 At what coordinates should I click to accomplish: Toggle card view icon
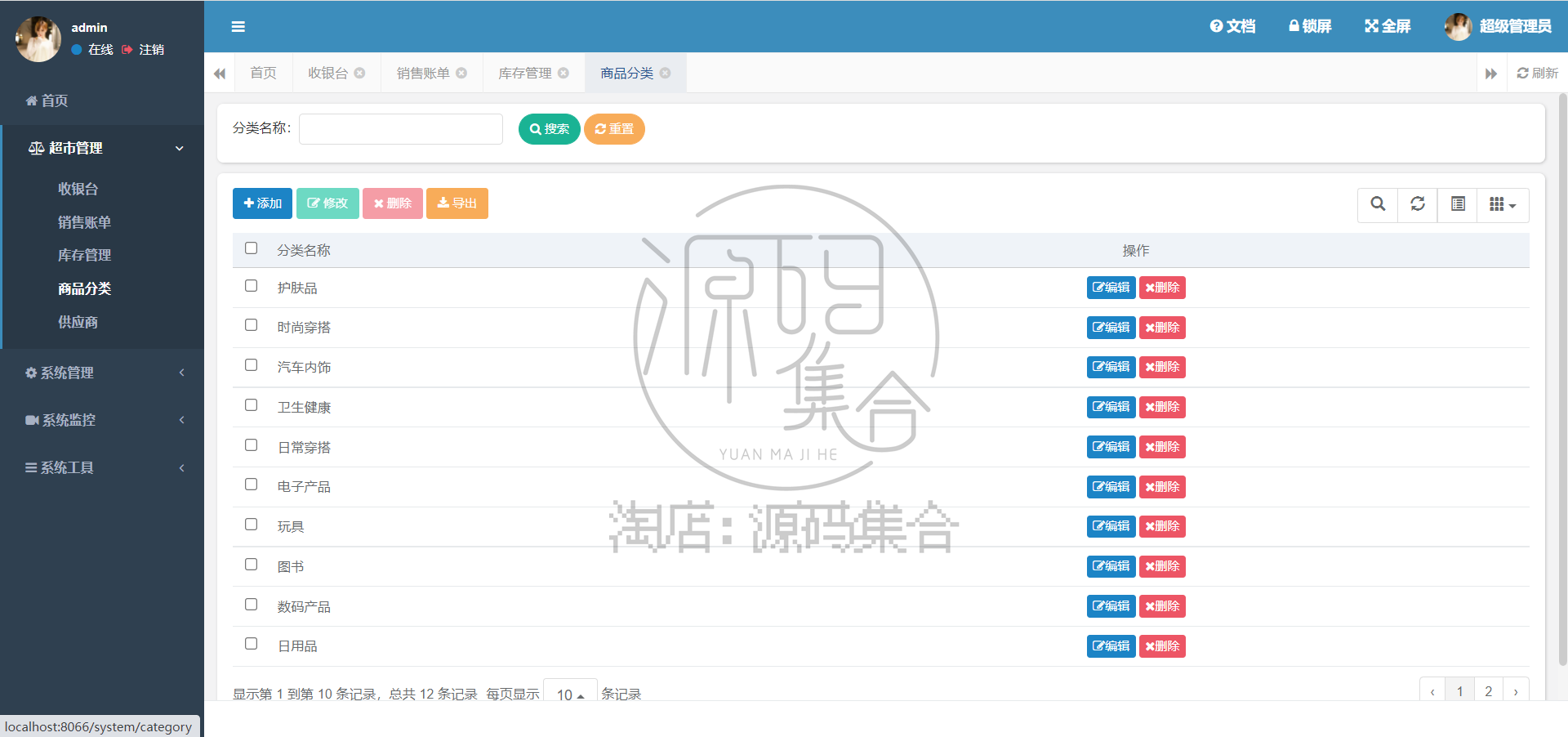pyautogui.click(x=1458, y=204)
